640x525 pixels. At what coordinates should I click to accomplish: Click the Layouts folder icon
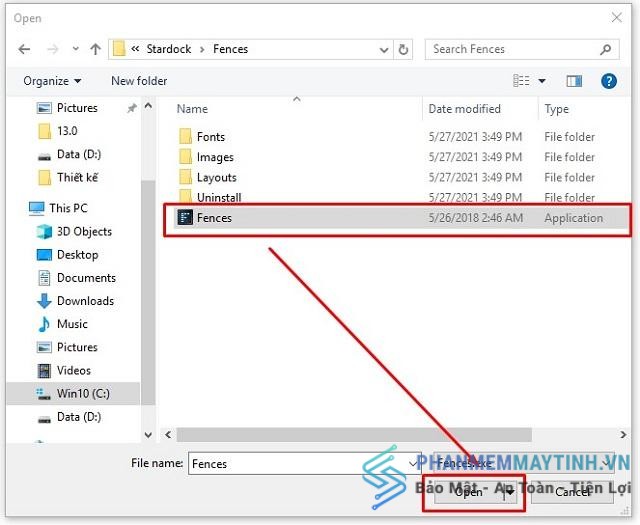point(185,177)
